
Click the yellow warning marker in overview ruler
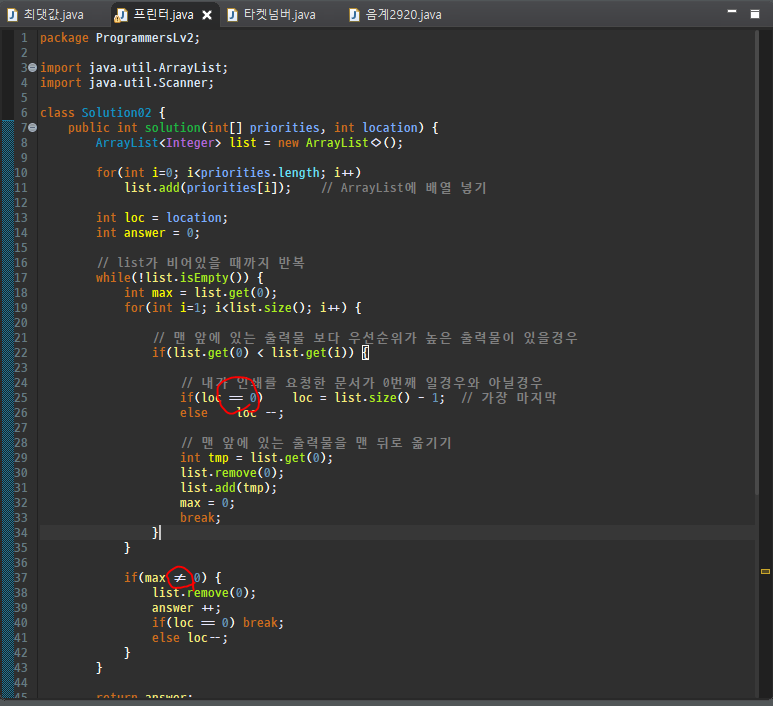point(765,571)
